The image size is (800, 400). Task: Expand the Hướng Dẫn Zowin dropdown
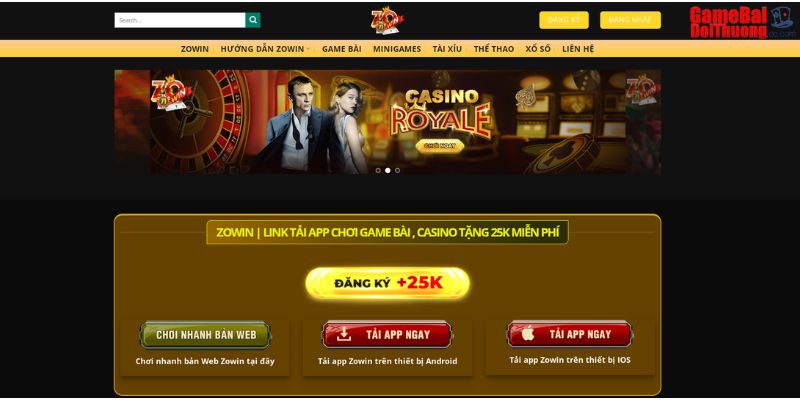[x=265, y=49]
